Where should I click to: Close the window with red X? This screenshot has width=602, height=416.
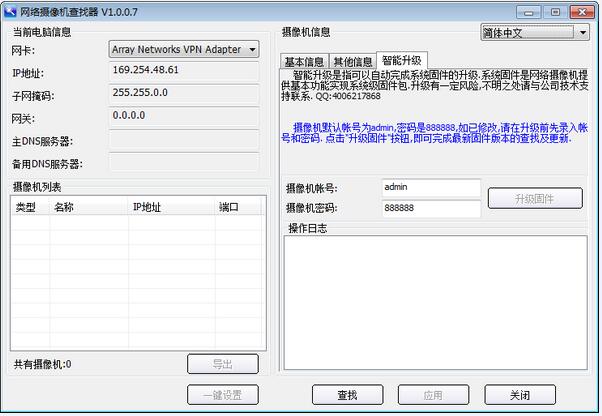click(582, 12)
